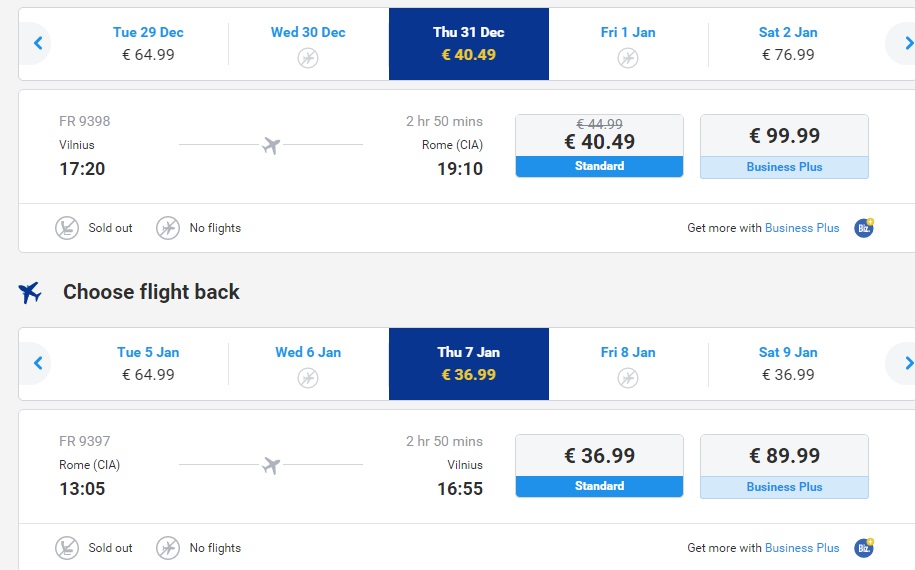The height and width of the screenshot is (570, 915).
Task: Choose € 89.99 Business Plus return fare
Action: tap(784, 466)
